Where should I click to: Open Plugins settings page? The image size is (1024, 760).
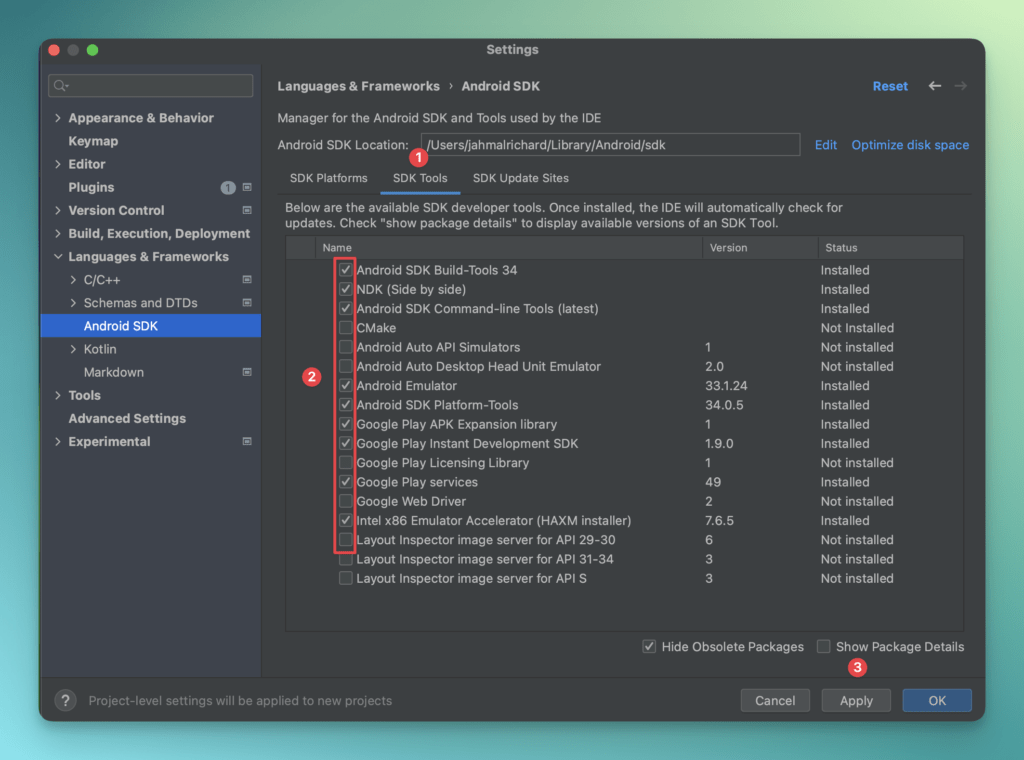click(91, 187)
